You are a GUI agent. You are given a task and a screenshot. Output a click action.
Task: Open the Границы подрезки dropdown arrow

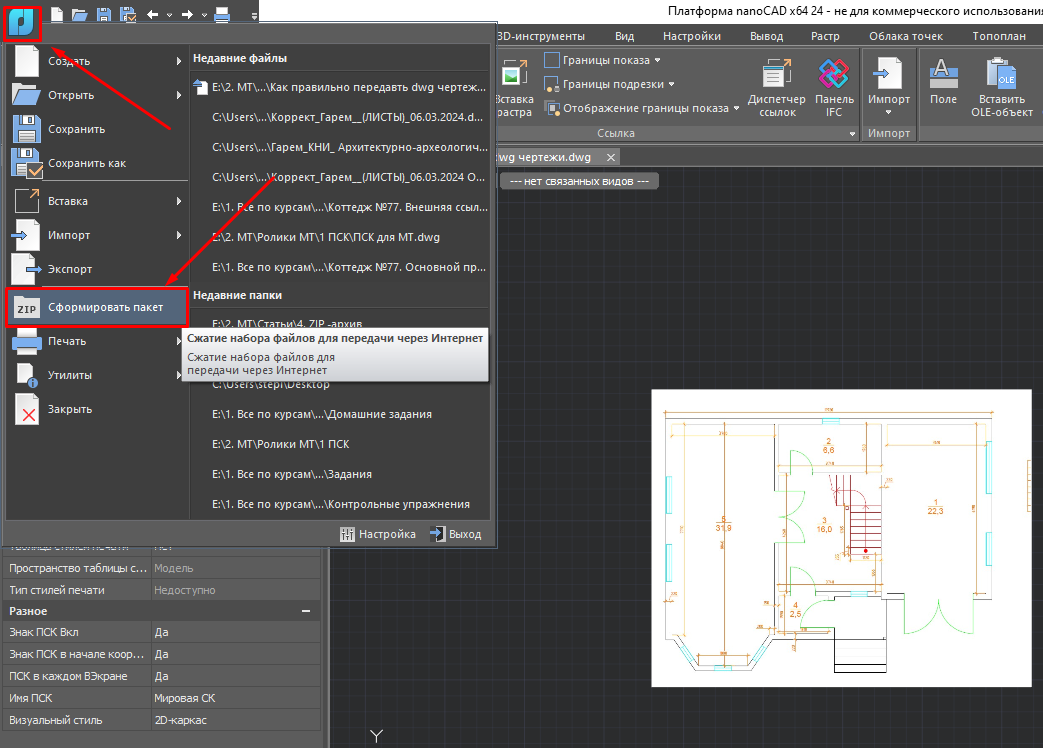pyautogui.click(x=671, y=84)
